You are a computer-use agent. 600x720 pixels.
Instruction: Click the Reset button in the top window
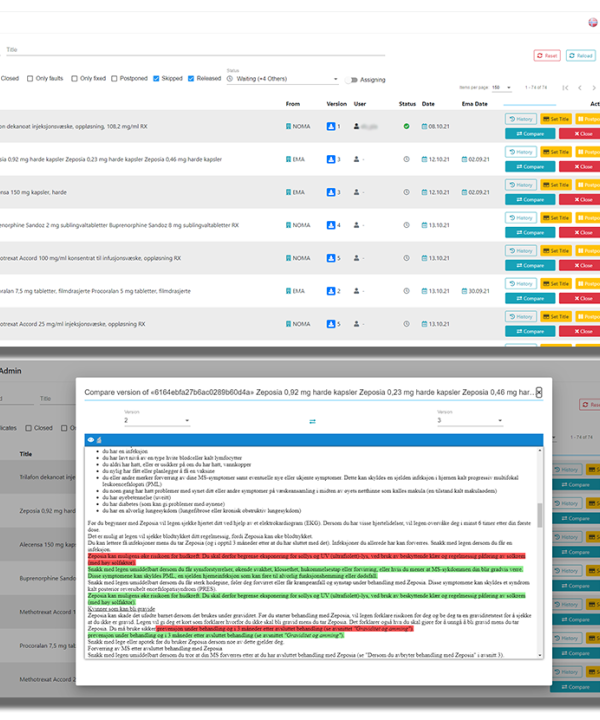tap(547, 56)
